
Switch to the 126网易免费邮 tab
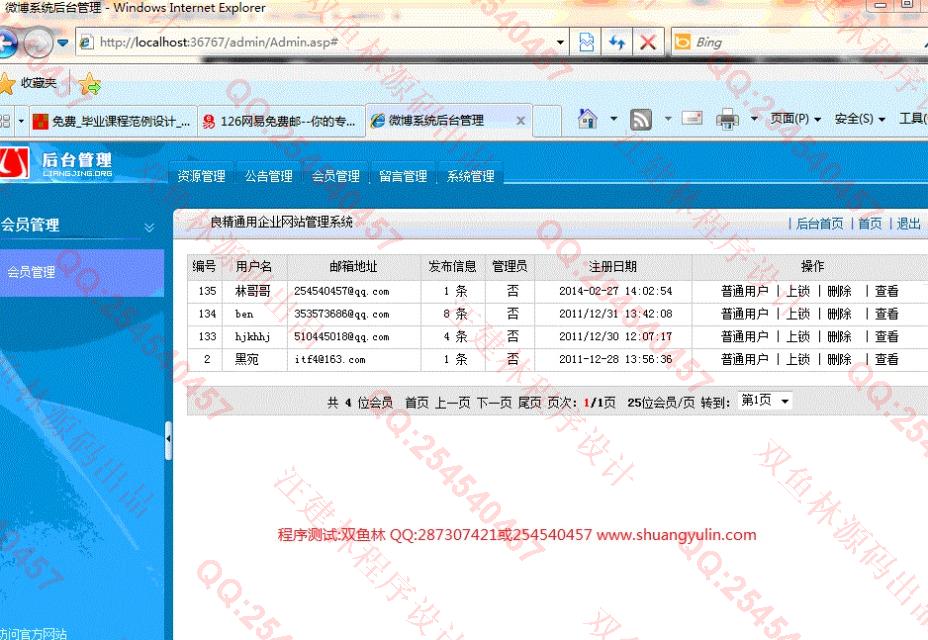pyautogui.click(x=280, y=121)
